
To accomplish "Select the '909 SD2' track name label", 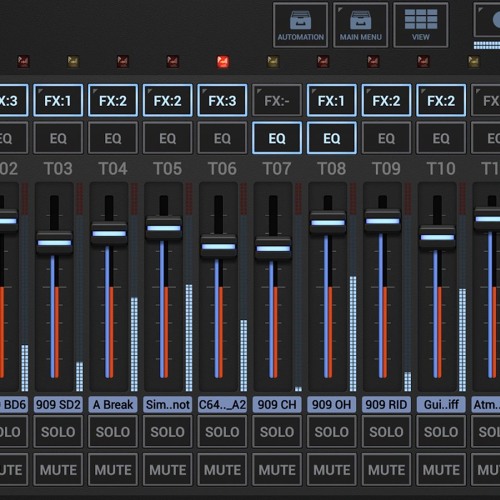I will point(58,405).
